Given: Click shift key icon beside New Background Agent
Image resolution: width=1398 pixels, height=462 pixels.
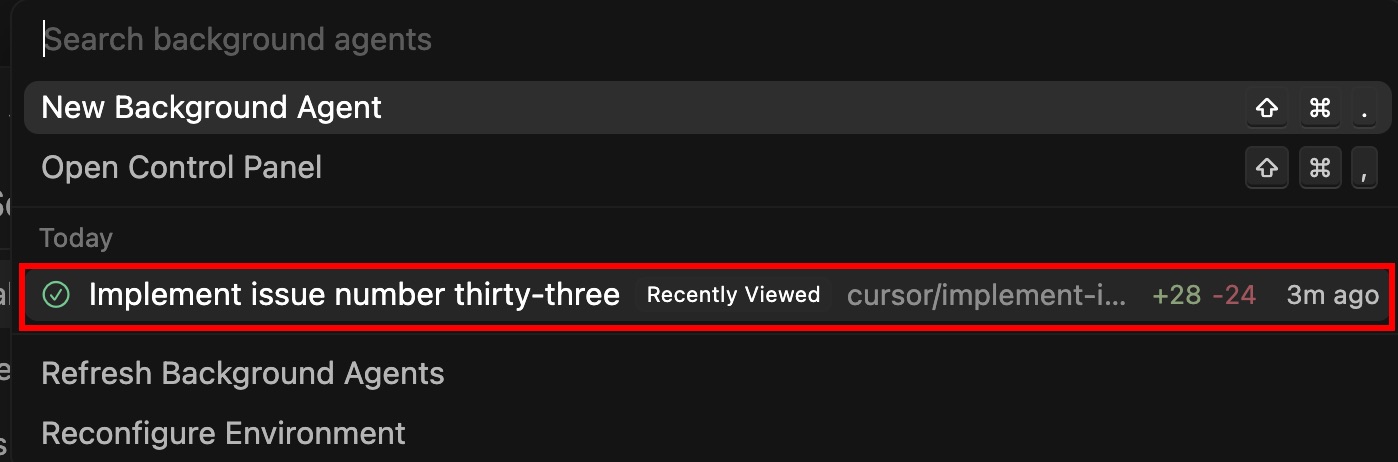Looking at the screenshot, I should tap(1267, 108).
